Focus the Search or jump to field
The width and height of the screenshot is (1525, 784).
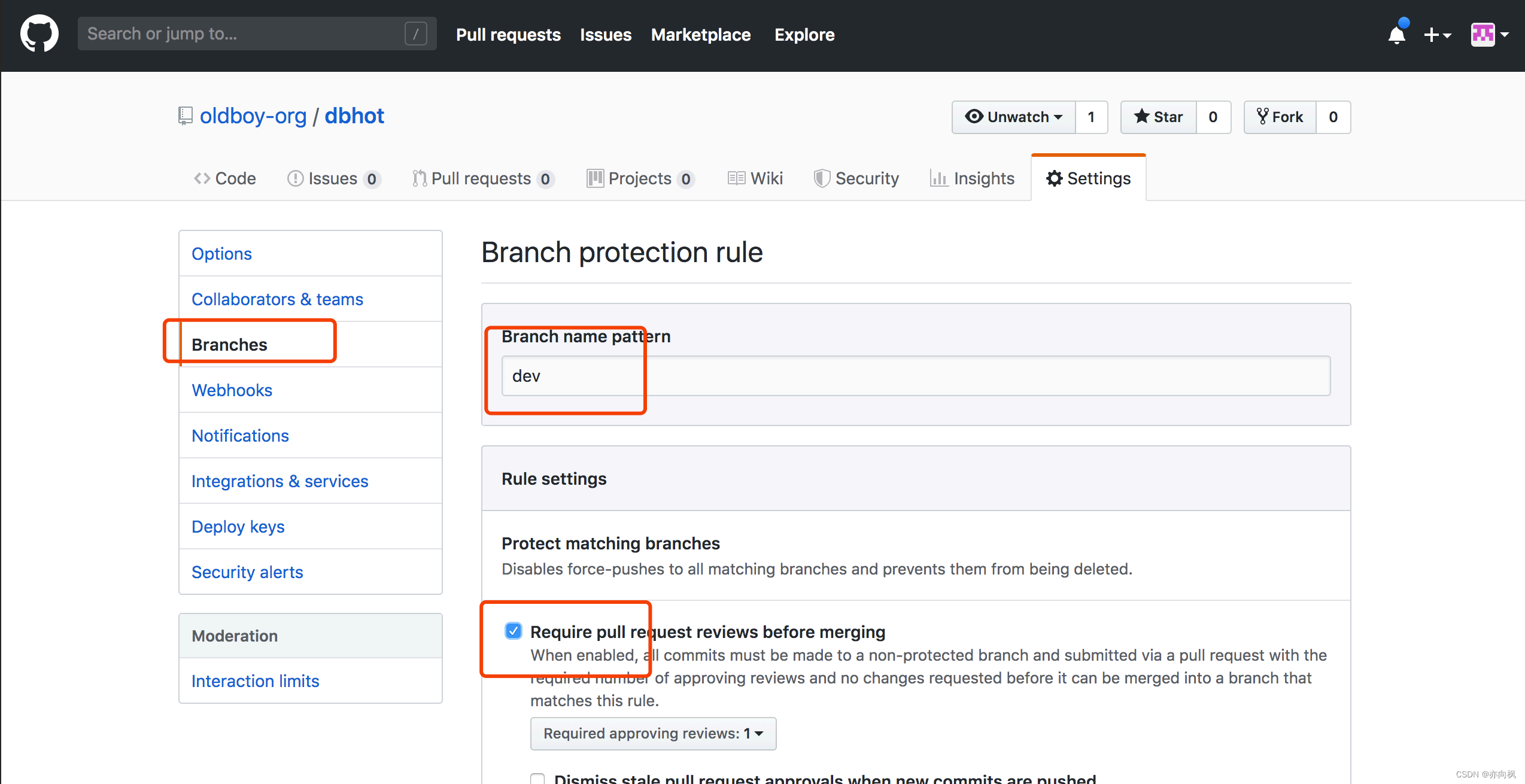click(257, 34)
